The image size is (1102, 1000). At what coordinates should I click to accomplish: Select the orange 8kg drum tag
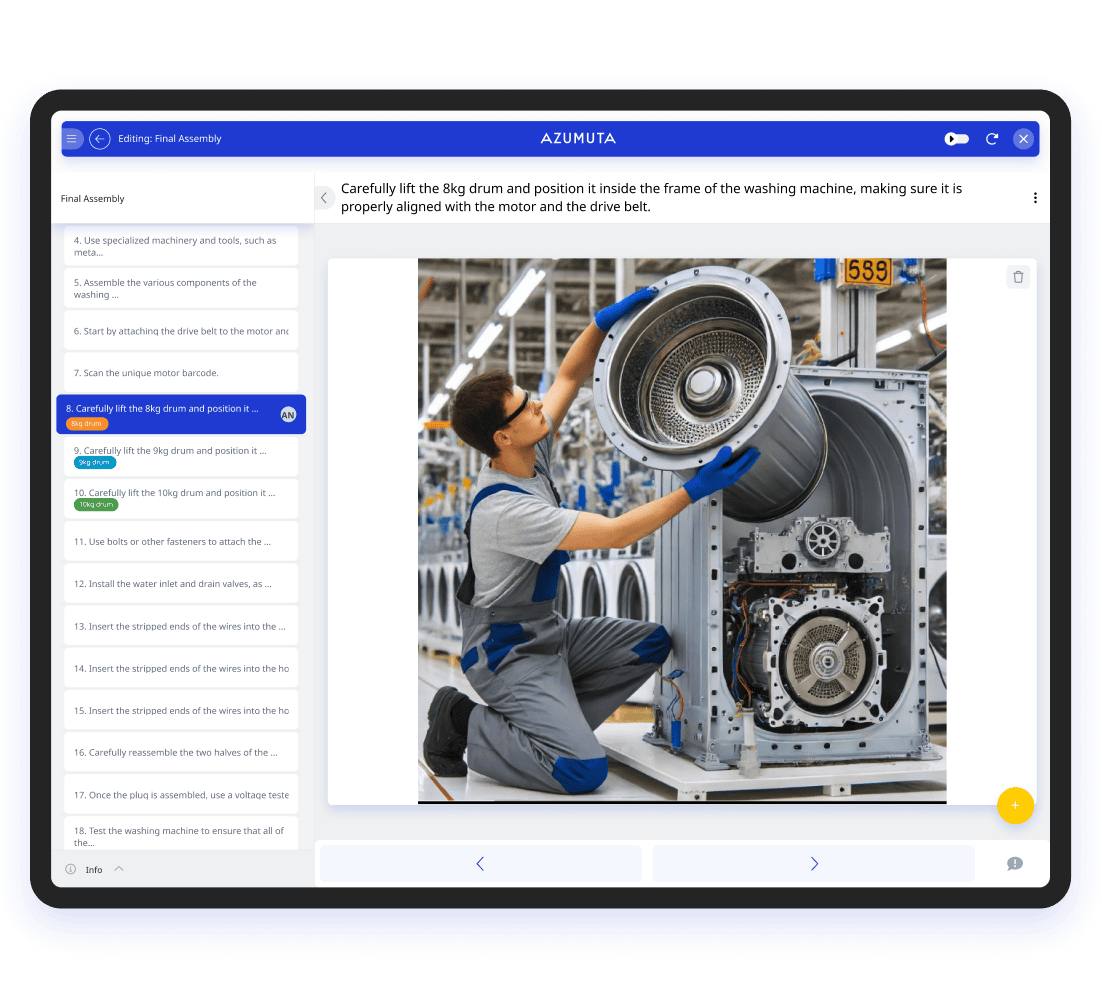(x=85, y=423)
